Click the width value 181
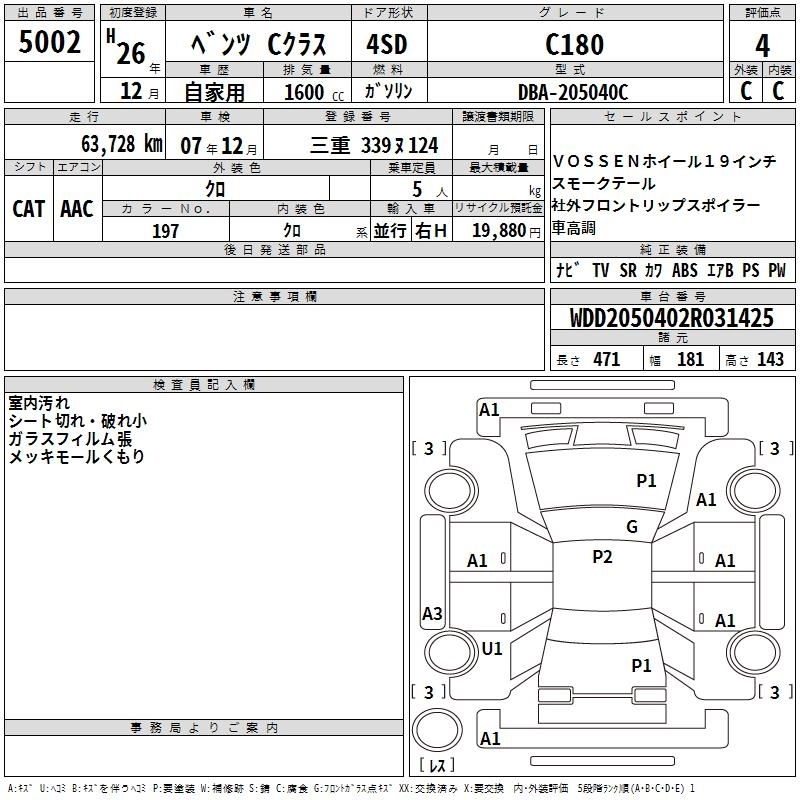This screenshot has width=800, height=800. point(690,359)
